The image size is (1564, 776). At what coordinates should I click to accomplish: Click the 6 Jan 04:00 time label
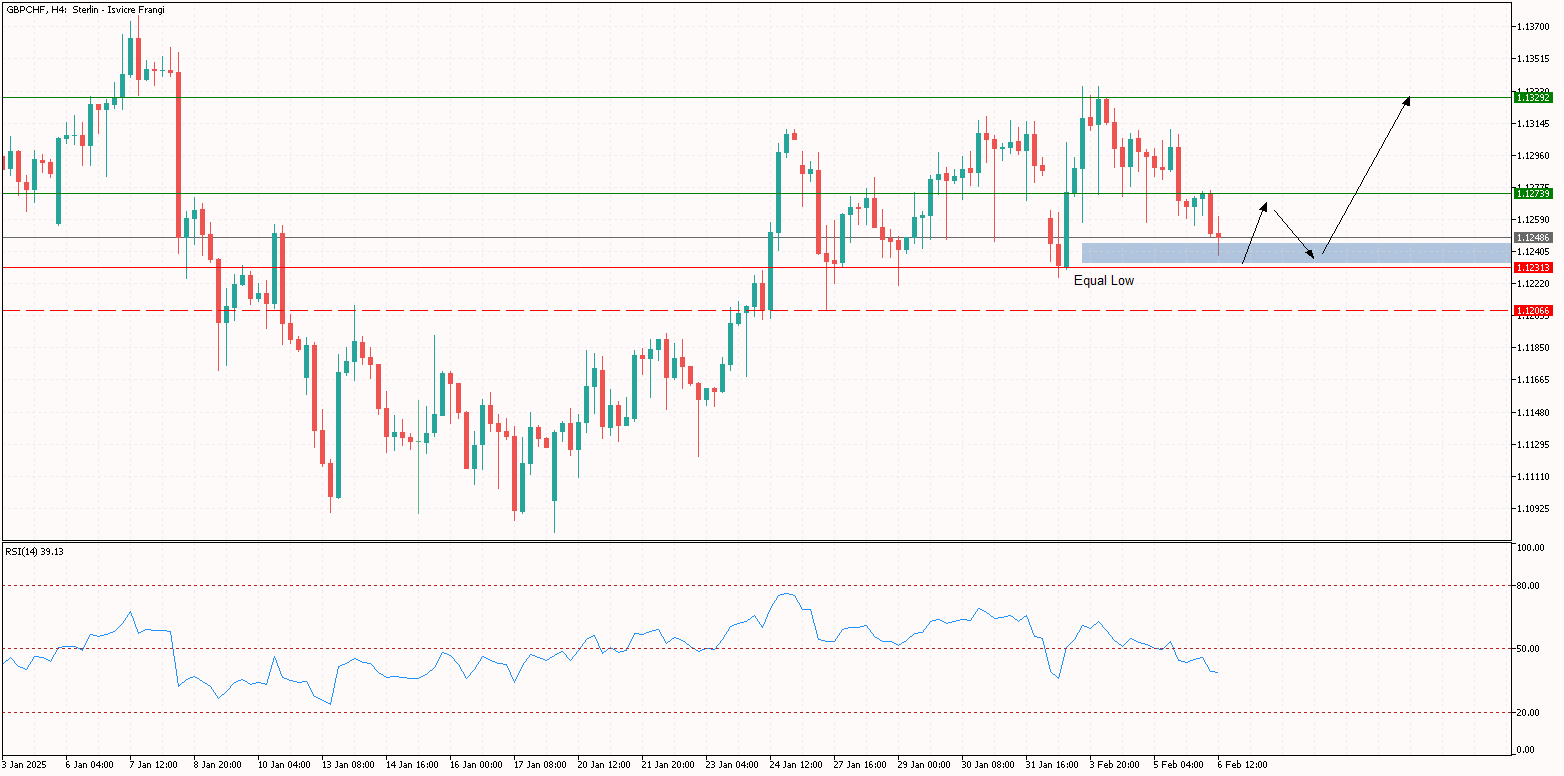coord(90,765)
